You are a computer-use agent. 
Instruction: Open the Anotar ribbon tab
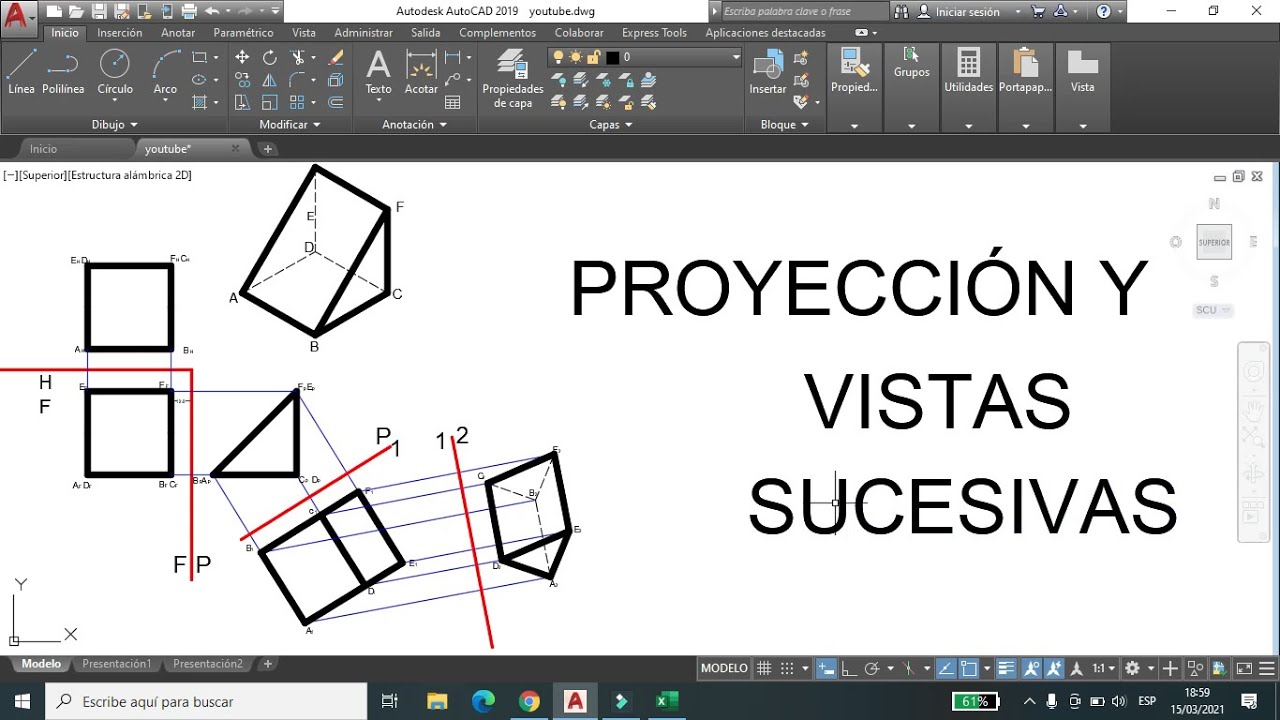pos(178,33)
